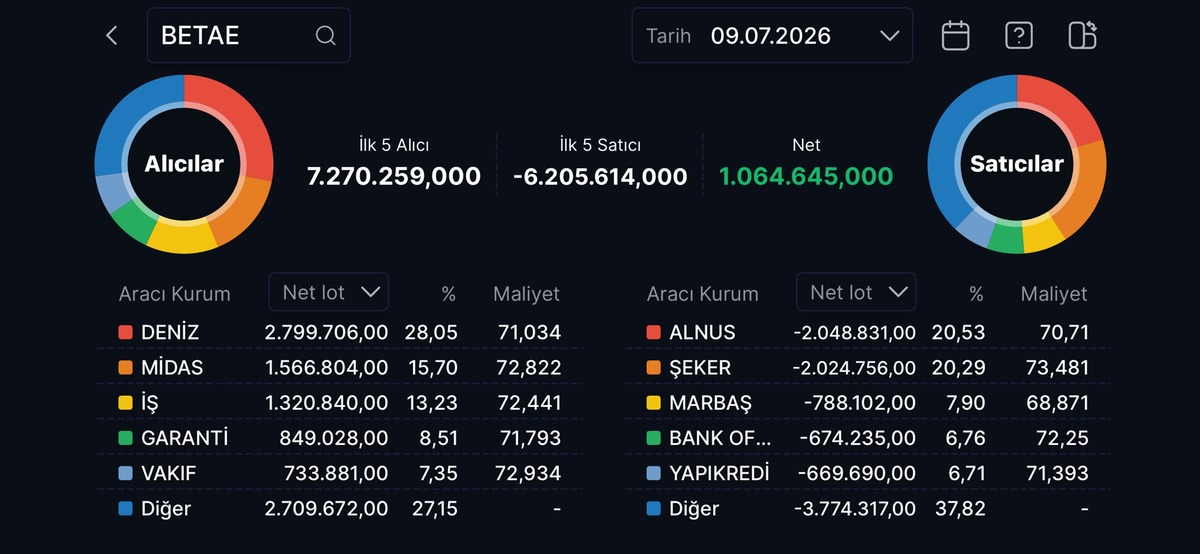Screen dimensions: 1200x554
Task: Open the buyers Net lot dropdown
Action: click(329, 292)
